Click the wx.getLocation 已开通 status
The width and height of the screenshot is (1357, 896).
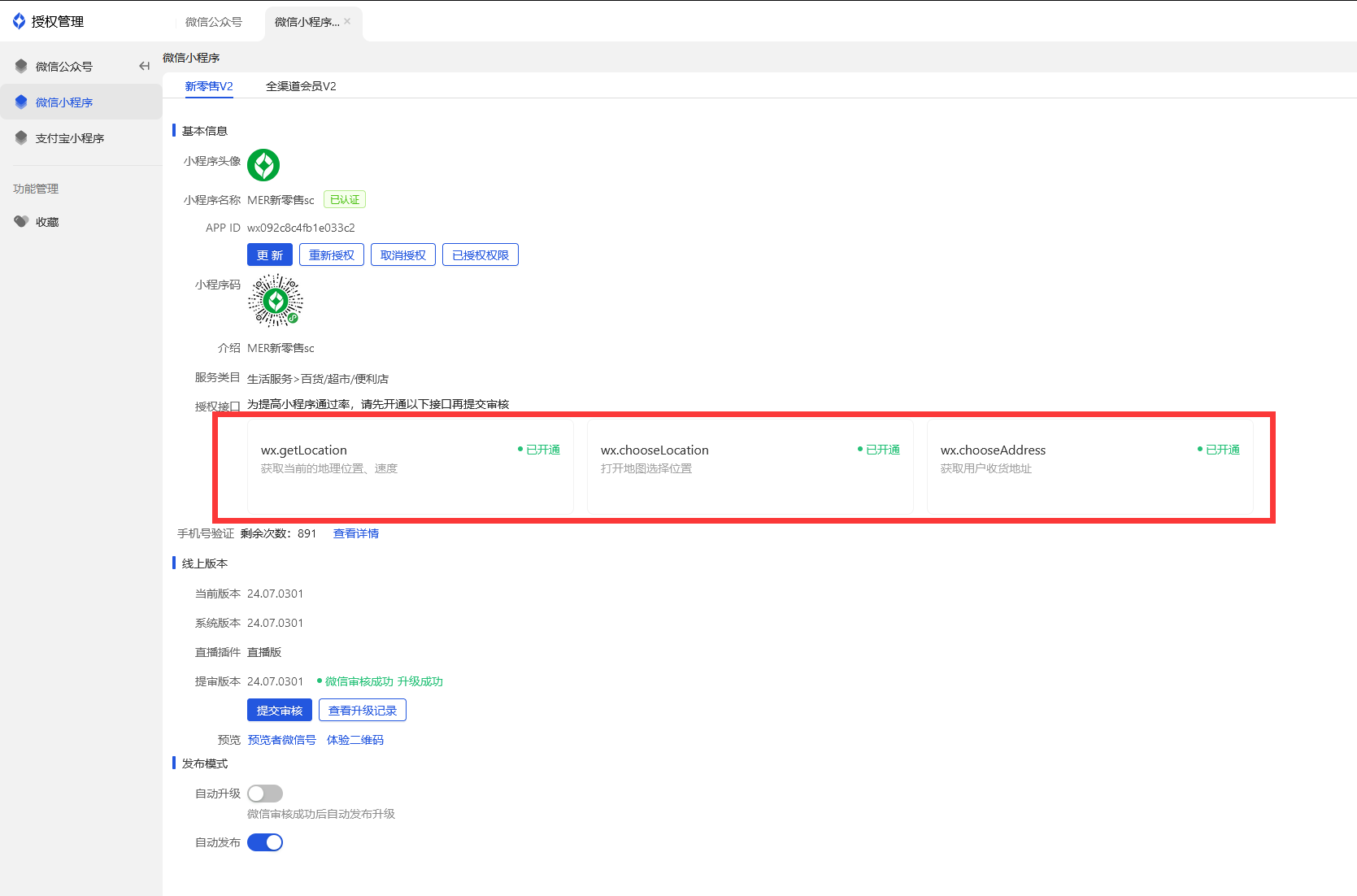[x=539, y=450]
